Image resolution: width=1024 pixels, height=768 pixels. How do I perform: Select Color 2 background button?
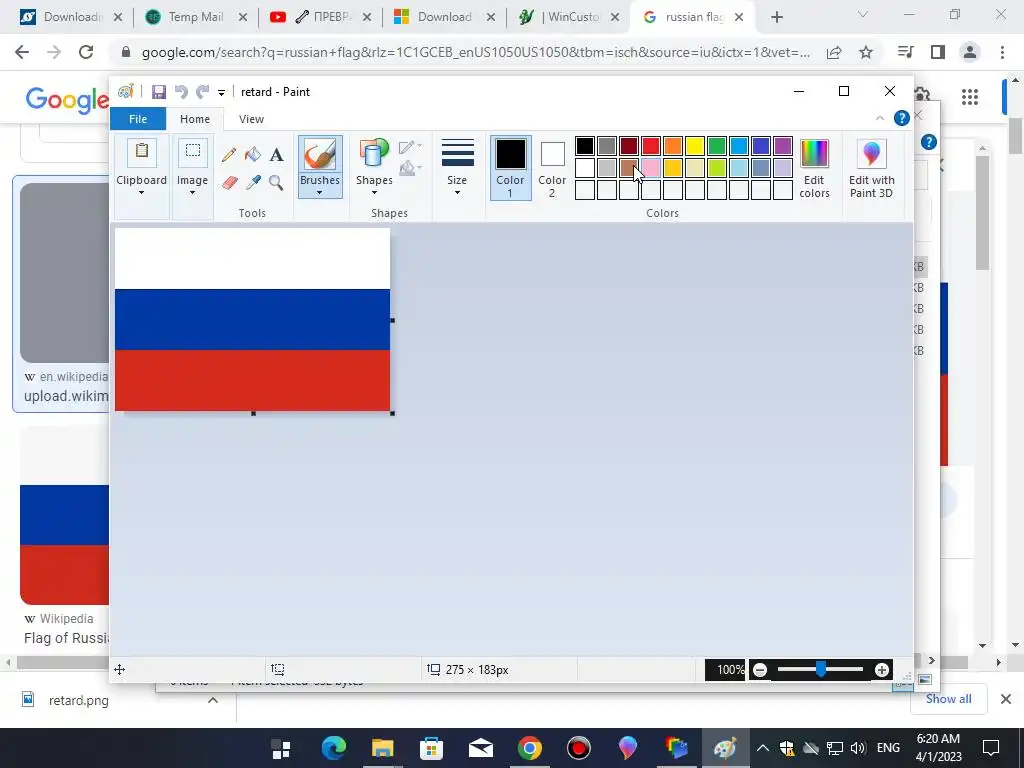tap(552, 167)
